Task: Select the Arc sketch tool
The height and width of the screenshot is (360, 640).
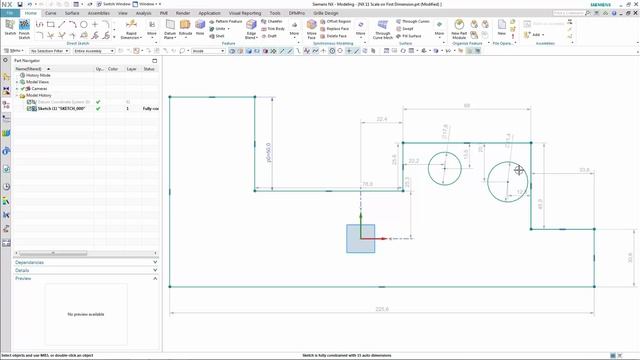Action: (73, 24)
